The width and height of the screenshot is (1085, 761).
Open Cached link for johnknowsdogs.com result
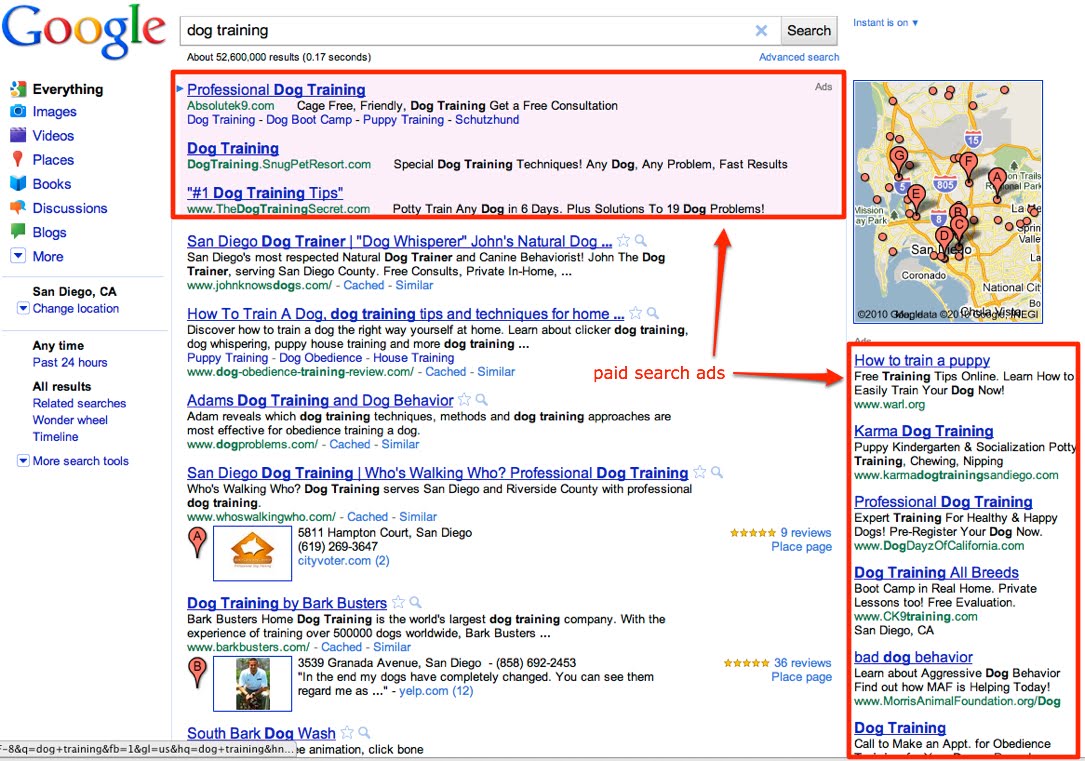(x=364, y=285)
